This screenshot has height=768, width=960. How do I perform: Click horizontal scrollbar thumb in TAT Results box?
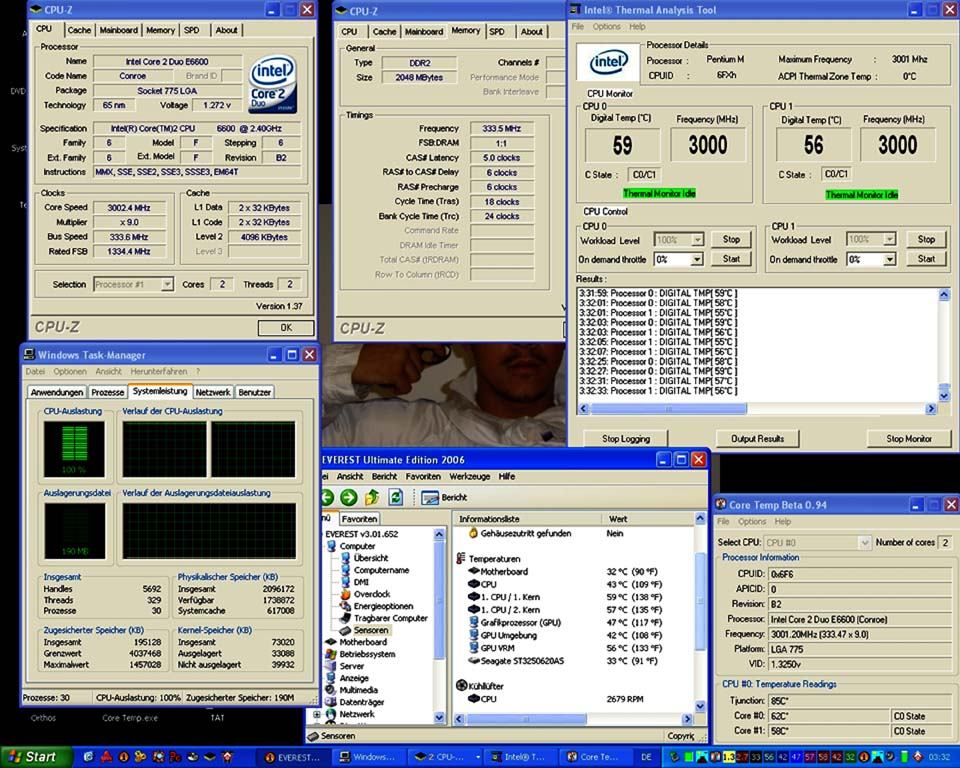(669, 408)
